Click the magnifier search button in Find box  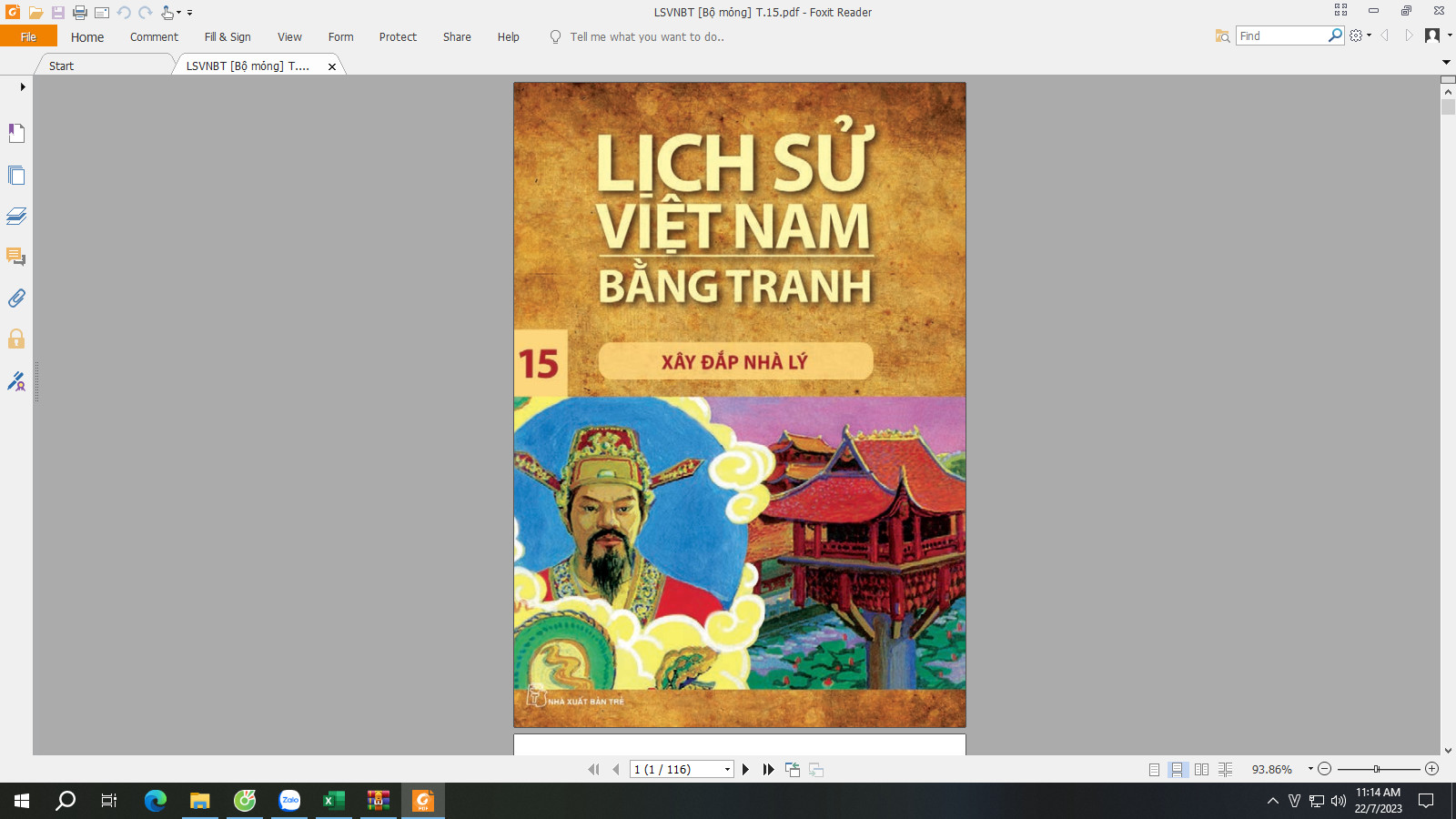(1335, 35)
